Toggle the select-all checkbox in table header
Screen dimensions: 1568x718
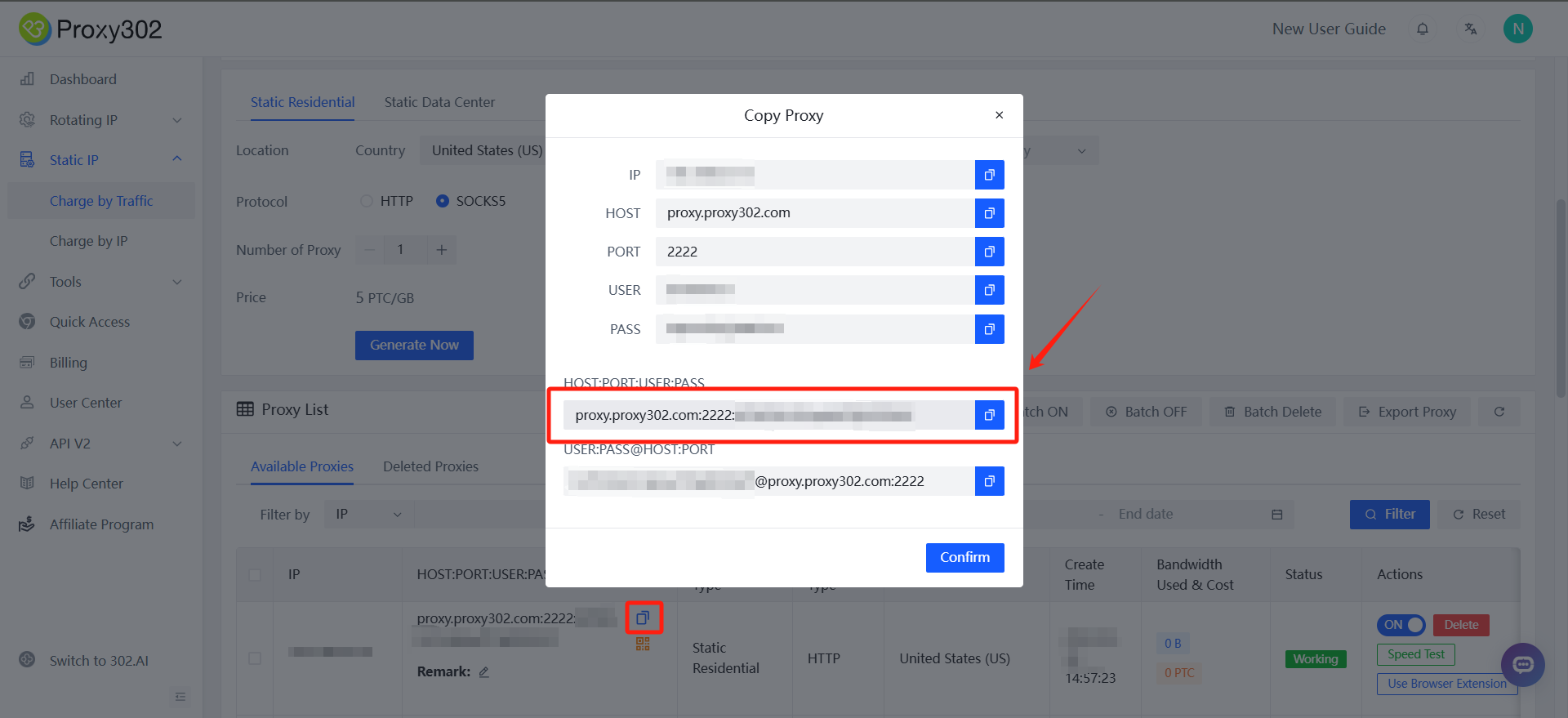[255, 574]
